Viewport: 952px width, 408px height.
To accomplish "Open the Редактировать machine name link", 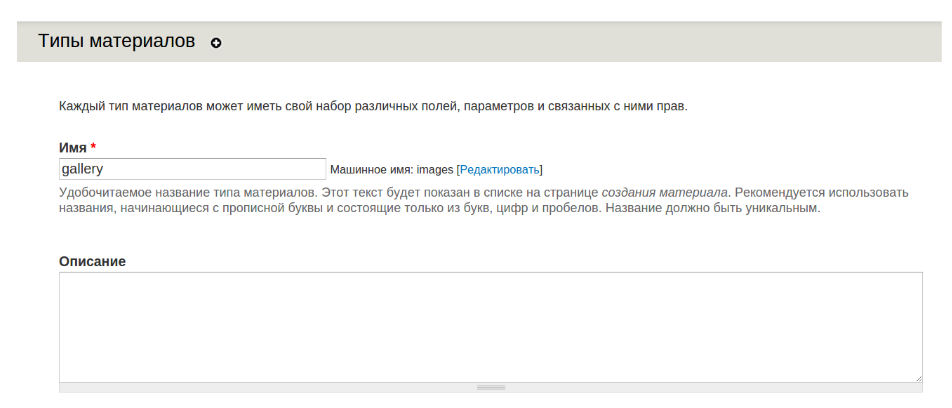I will (x=499, y=170).
